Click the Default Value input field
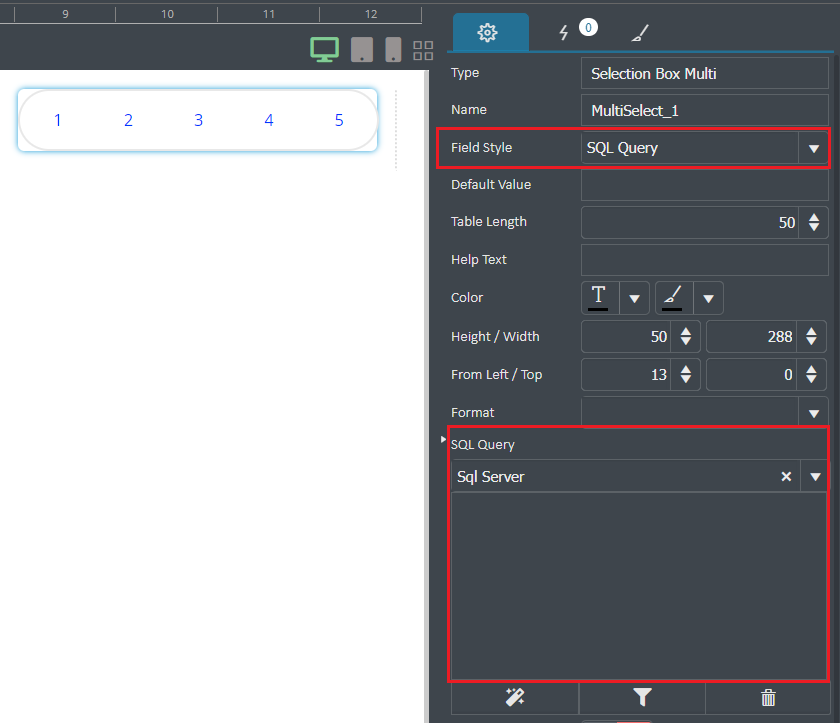840x723 pixels. [704, 185]
